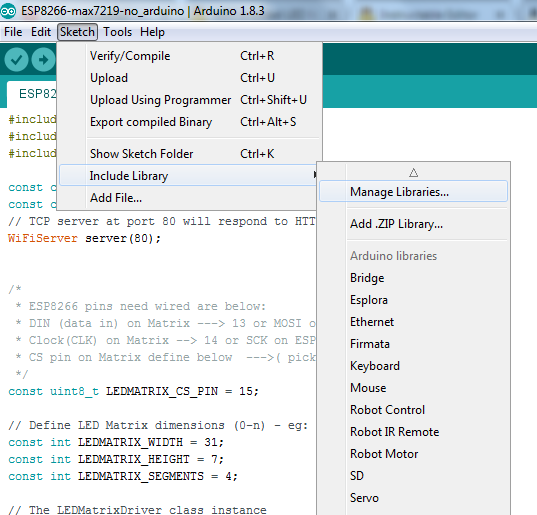Close the Sketch menu
This screenshot has width=537, height=515.
tap(77, 32)
